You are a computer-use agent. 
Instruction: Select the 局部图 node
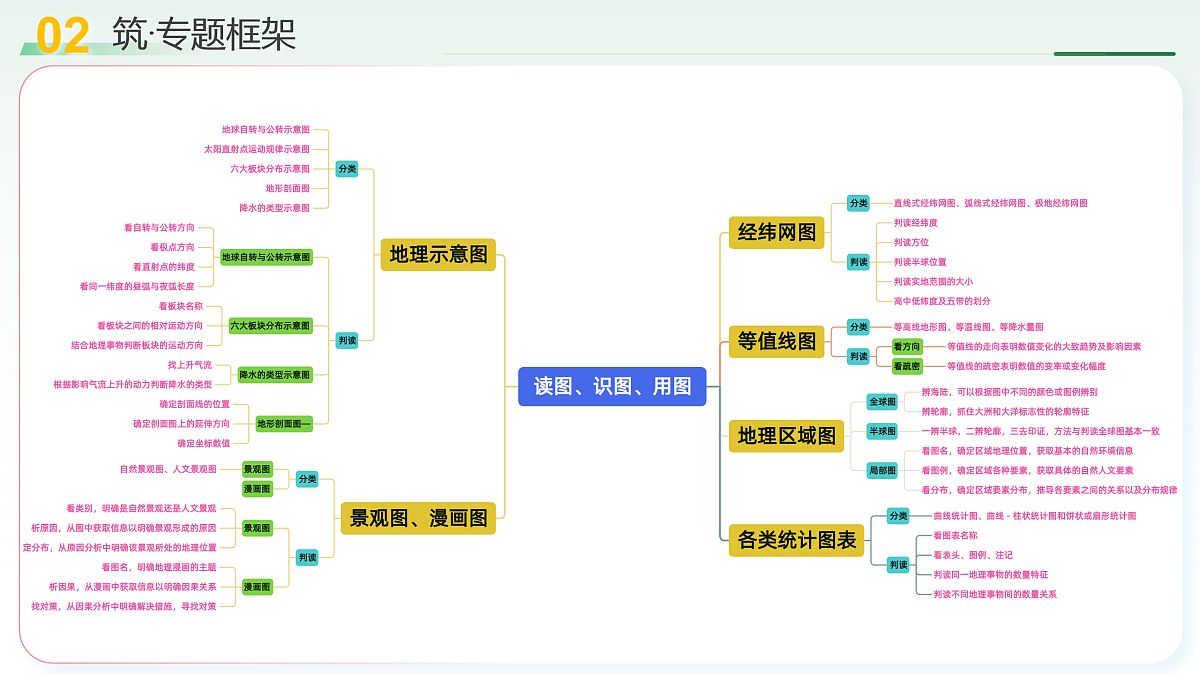(x=882, y=471)
